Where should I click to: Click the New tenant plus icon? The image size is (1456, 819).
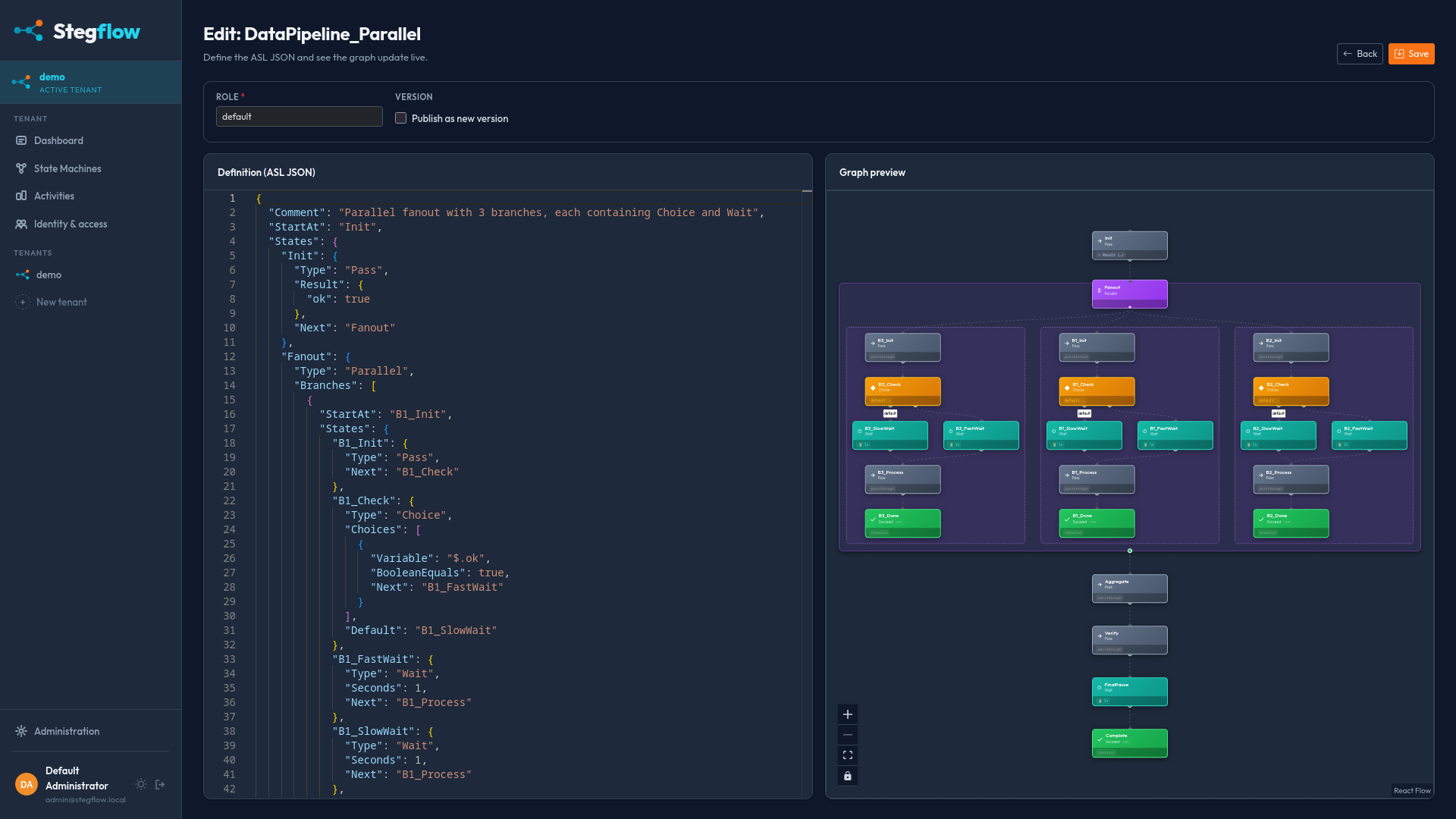coord(23,302)
